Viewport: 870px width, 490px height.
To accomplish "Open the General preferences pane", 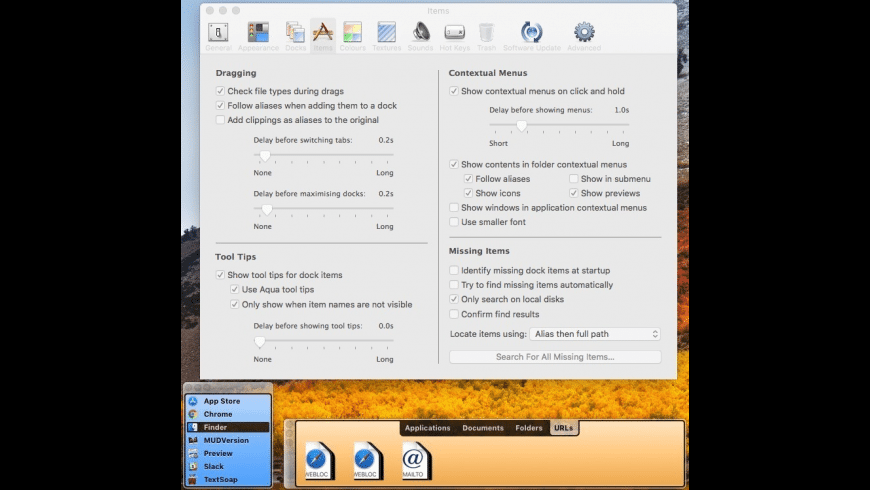I will click(x=217, y=34).
